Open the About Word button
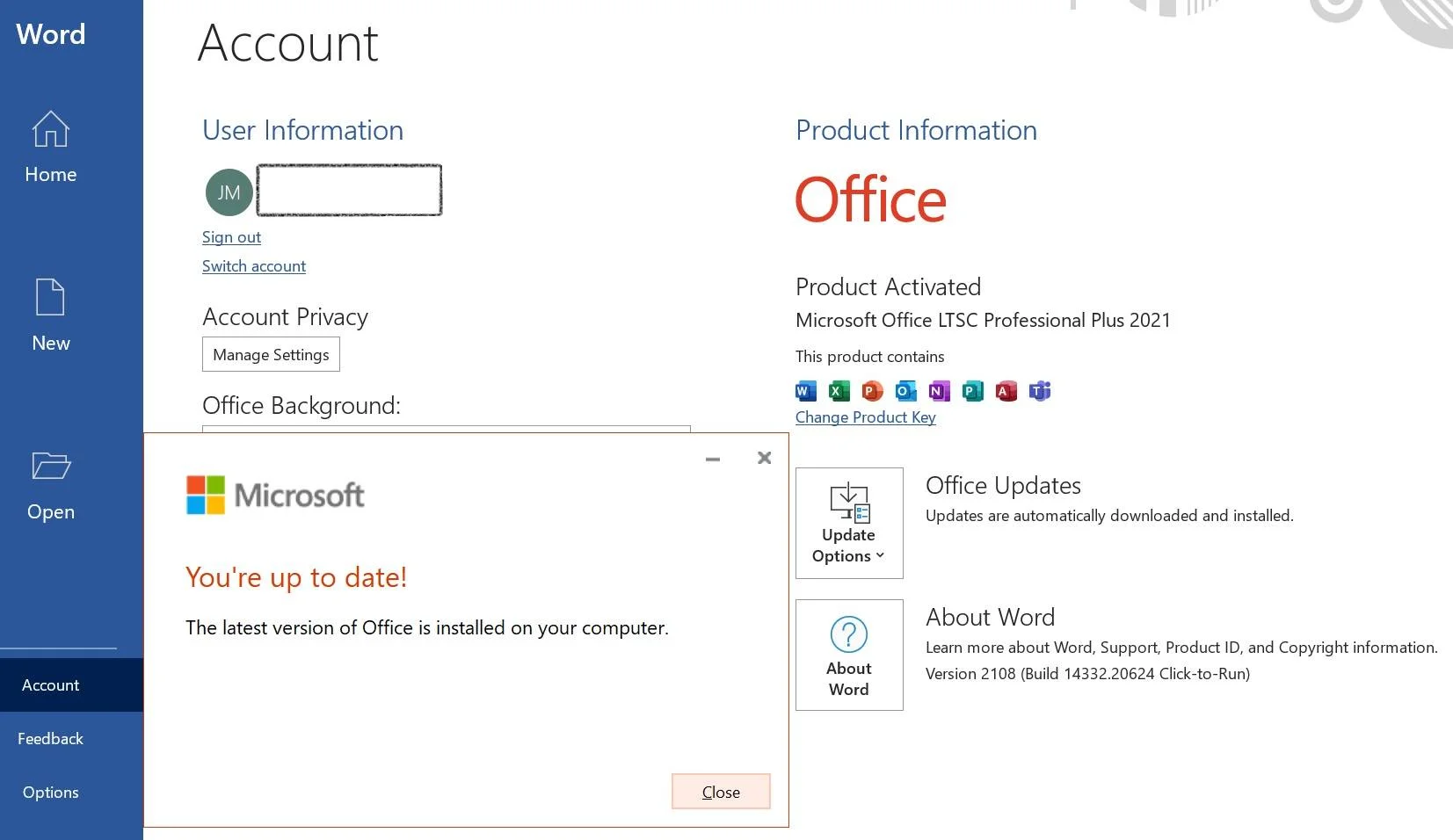 tap(849, 655)
